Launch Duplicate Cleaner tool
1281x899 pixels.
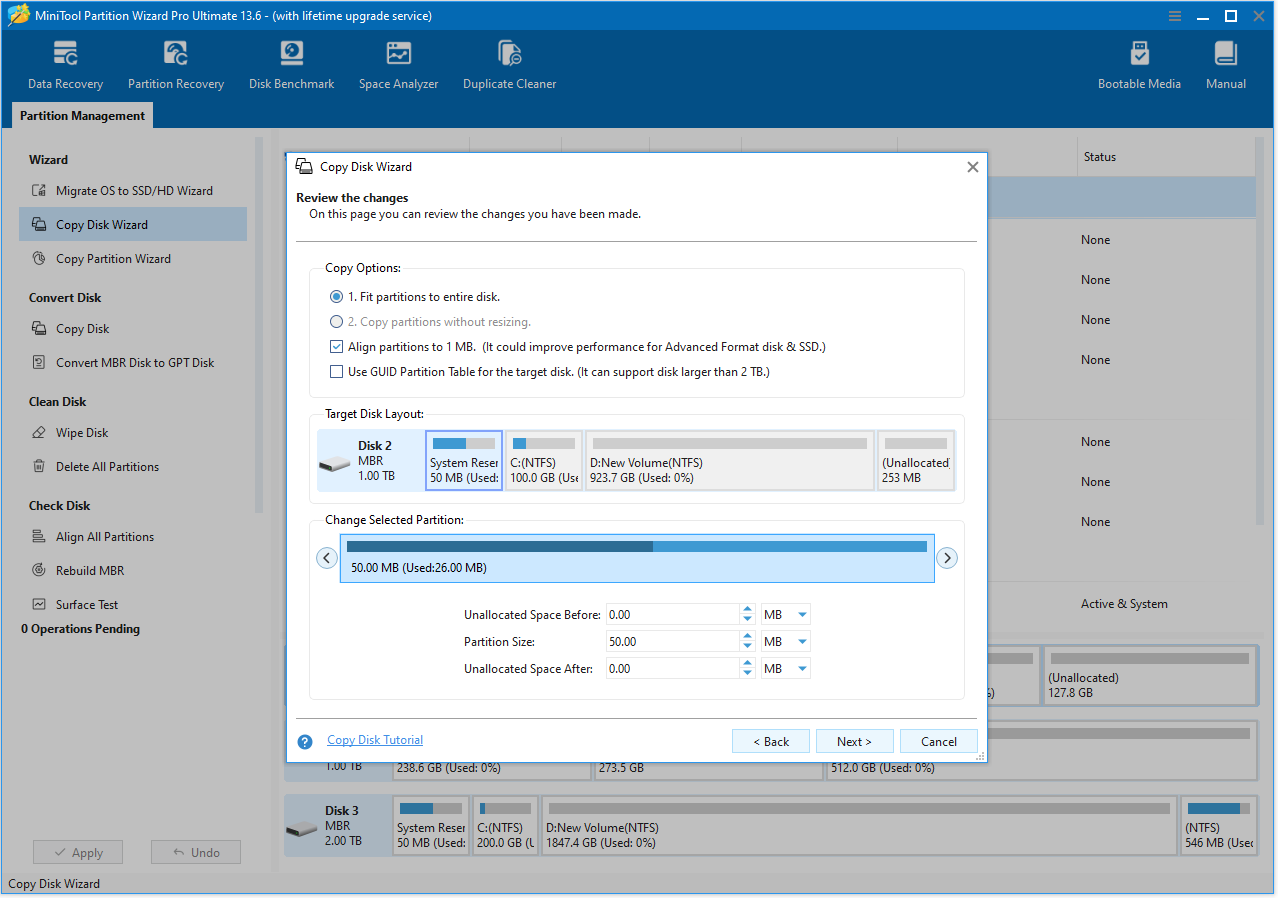pos(509,66)
